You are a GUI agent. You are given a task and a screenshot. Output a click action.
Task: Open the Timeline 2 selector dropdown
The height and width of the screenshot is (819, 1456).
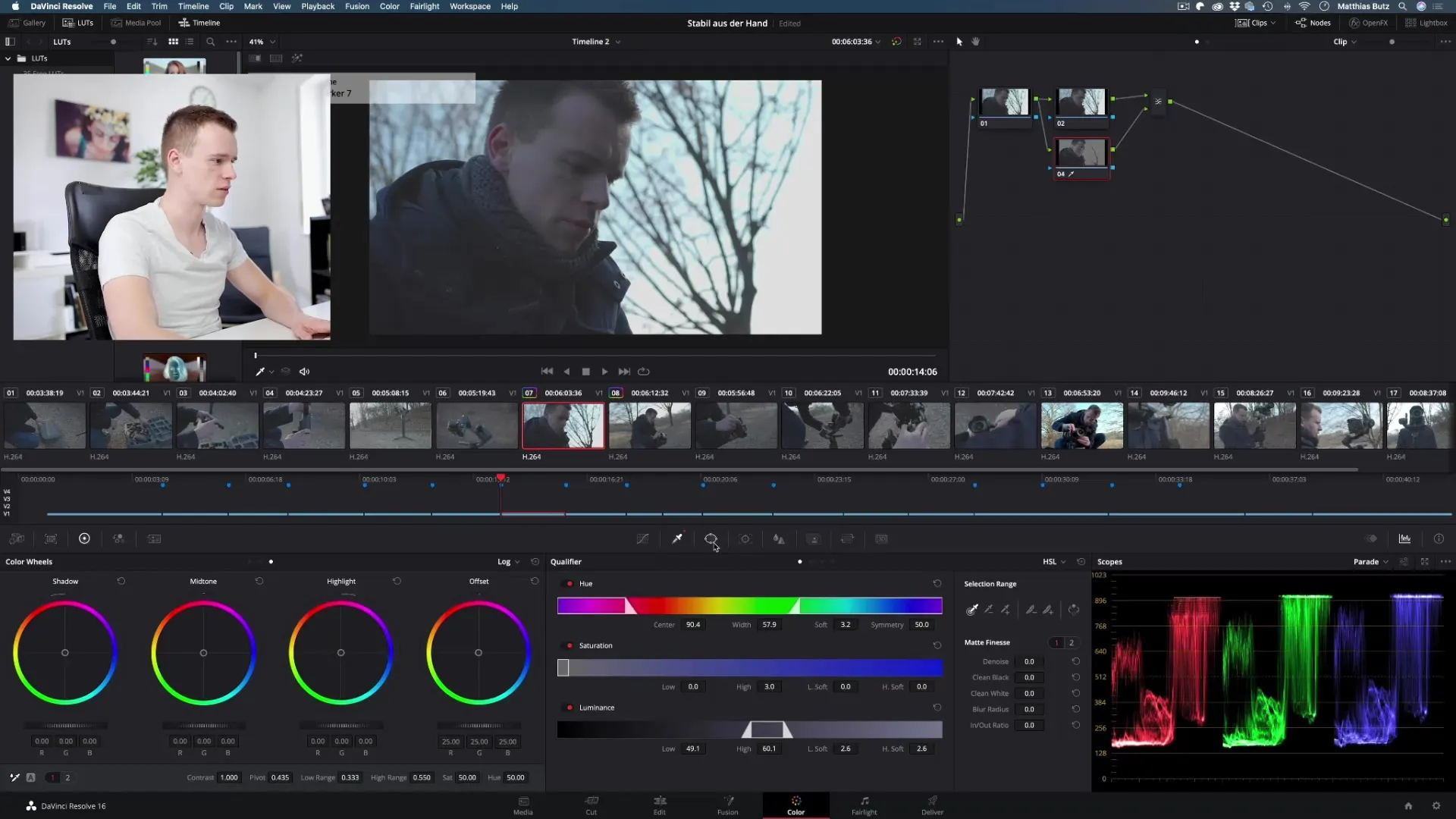coord(596,42)
